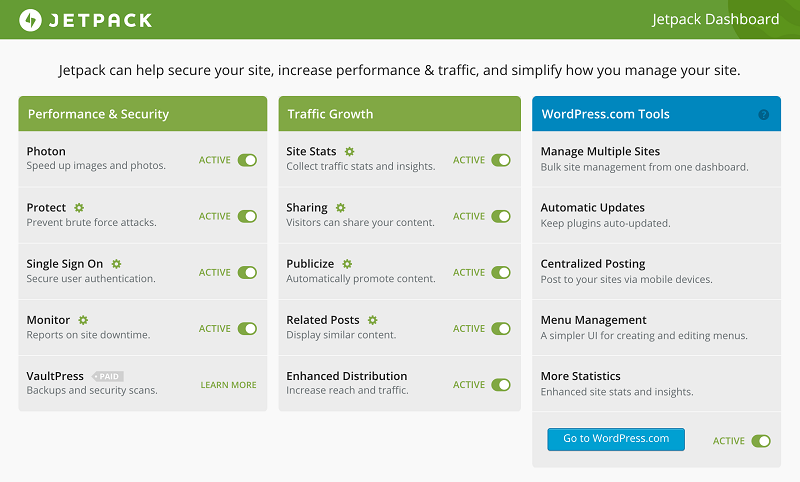Open Related Posts gear icon

click(372, 320)
